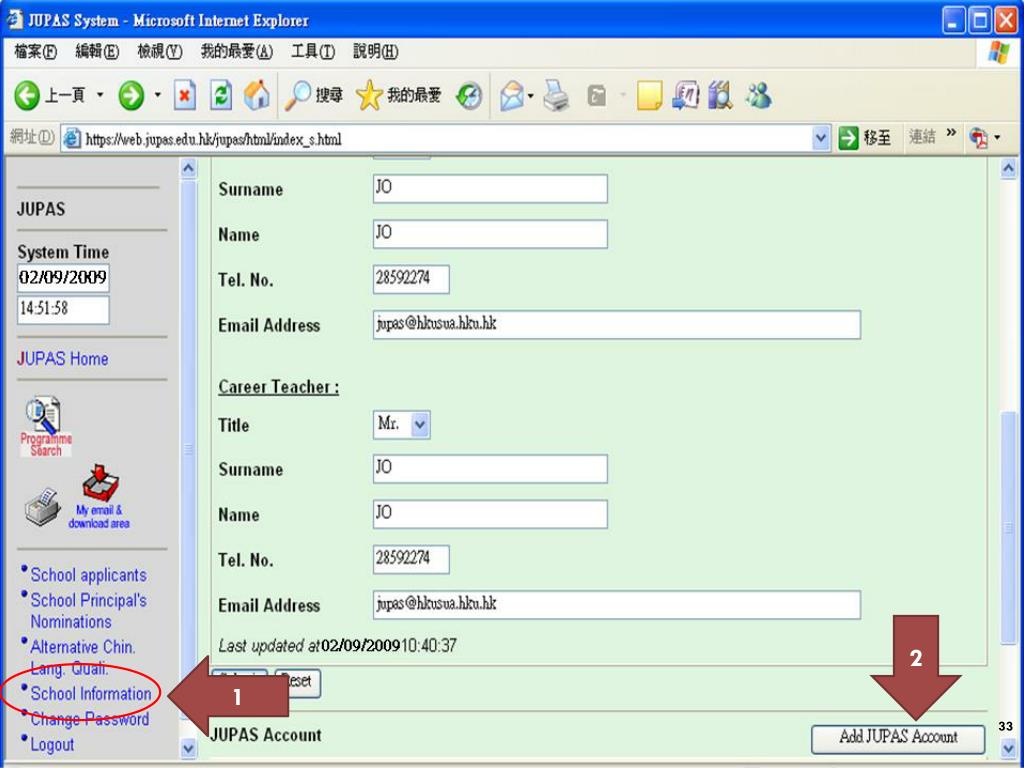Open the 檔案(F) menu
The image size is (1024, 768).
point(35,52)
